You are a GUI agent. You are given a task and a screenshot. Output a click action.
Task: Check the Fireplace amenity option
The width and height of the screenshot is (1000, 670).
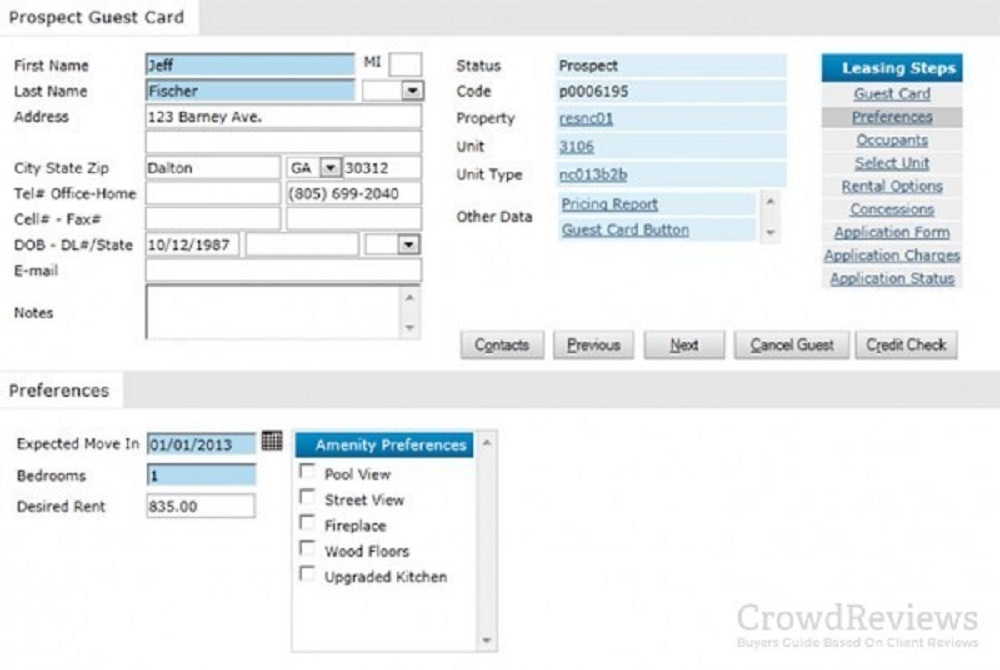click(308, 523)
